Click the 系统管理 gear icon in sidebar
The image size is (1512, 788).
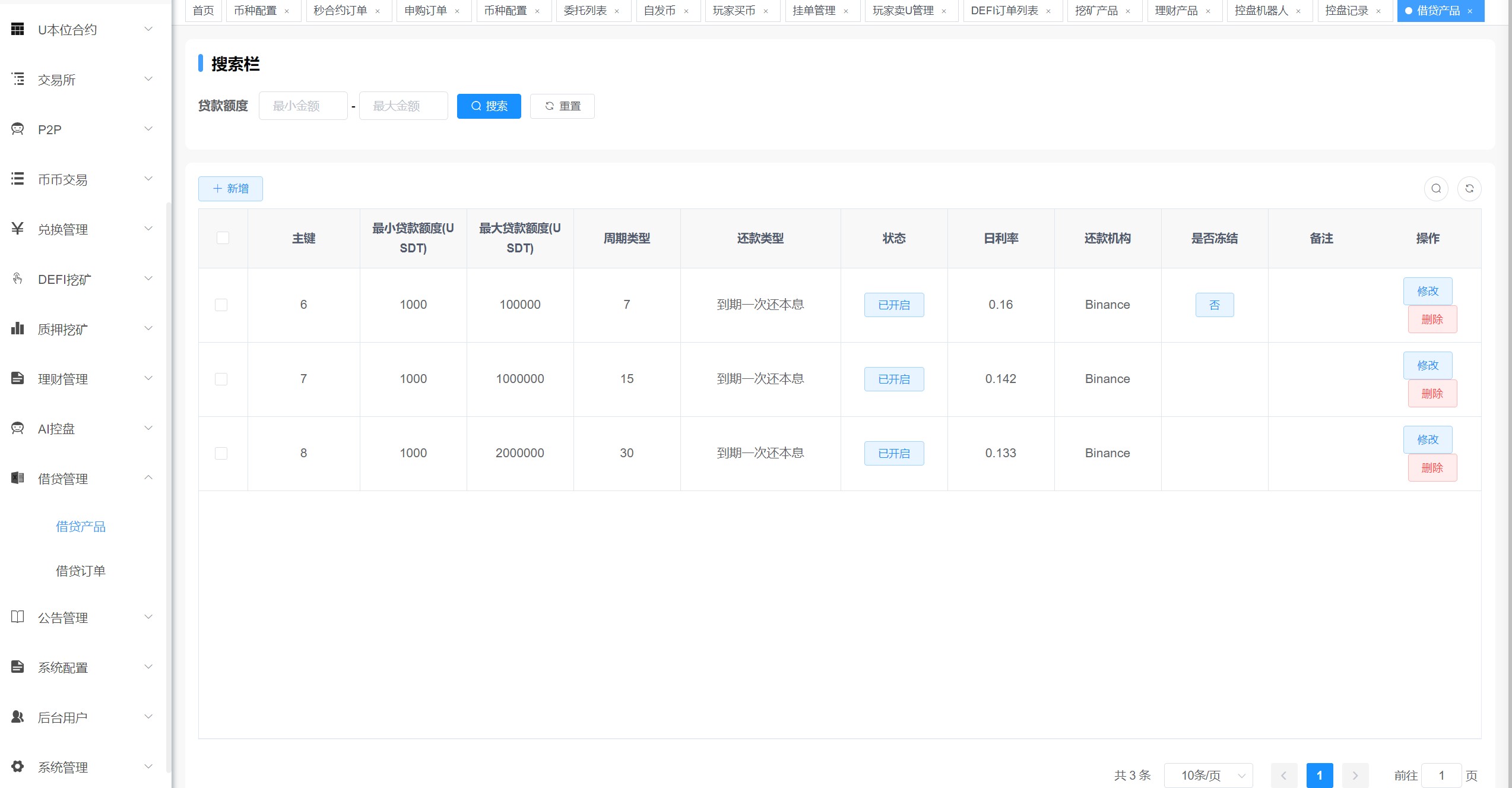(18, 767)
